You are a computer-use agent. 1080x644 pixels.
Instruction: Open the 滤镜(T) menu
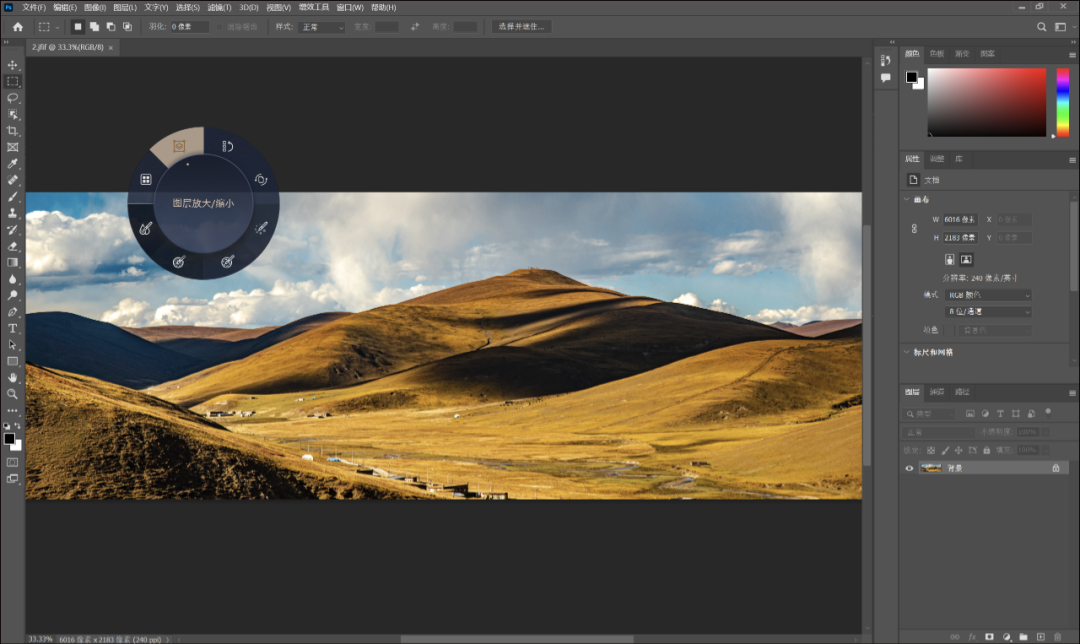[217, 7]
